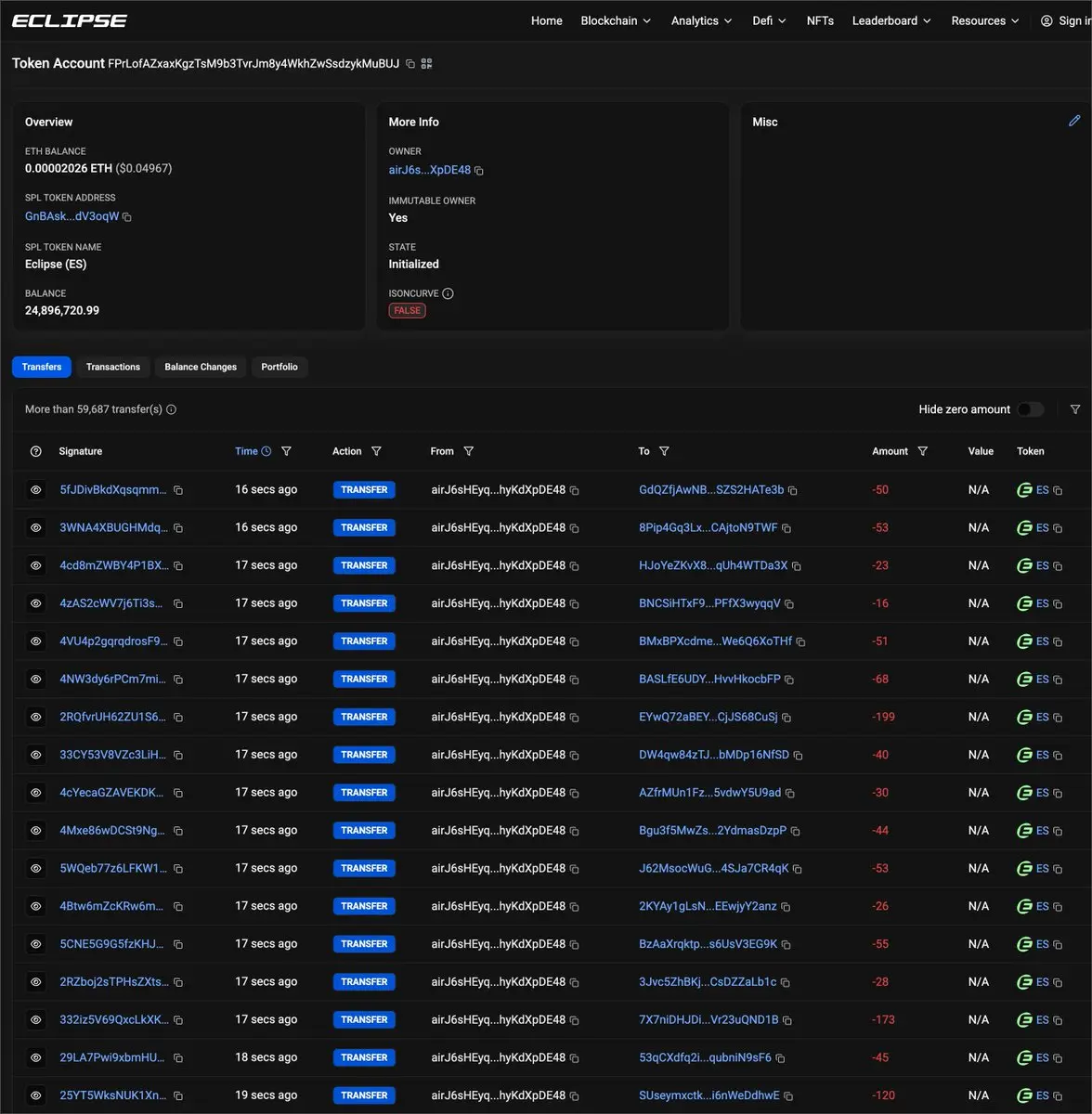Copy SPL token address GnBAsk...dV3oqW
This screenshot has height=1114, width=1092.
(x=127, y=217)
